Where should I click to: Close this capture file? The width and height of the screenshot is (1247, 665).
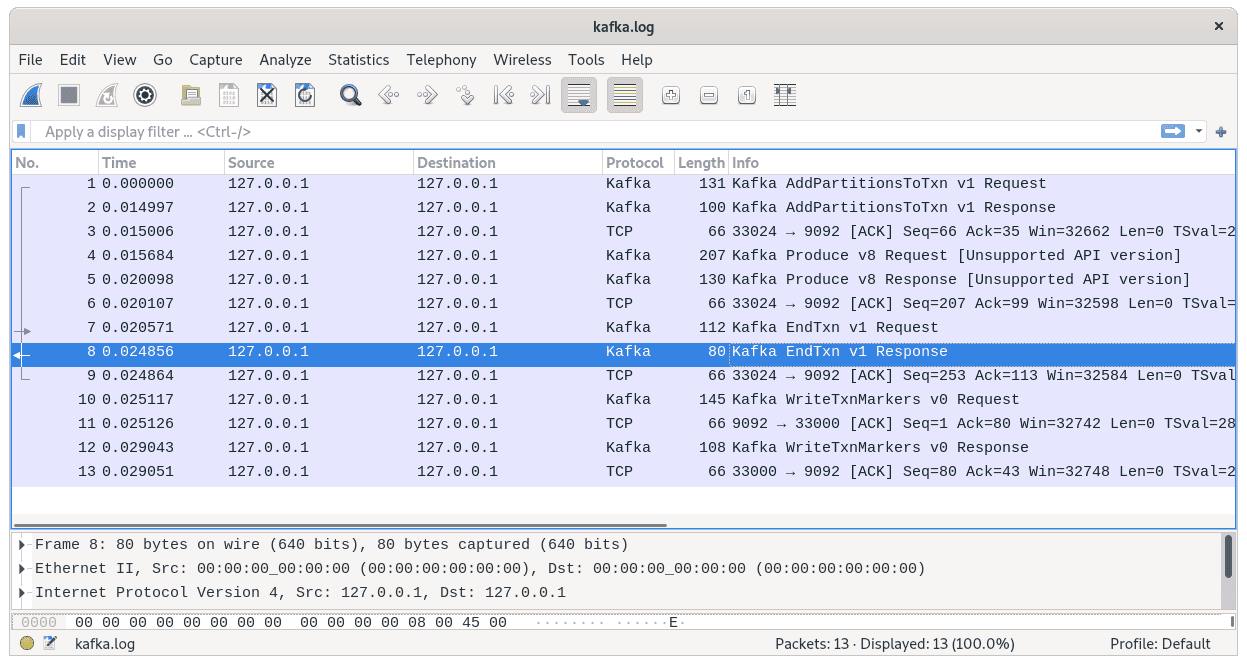point(267,95)
